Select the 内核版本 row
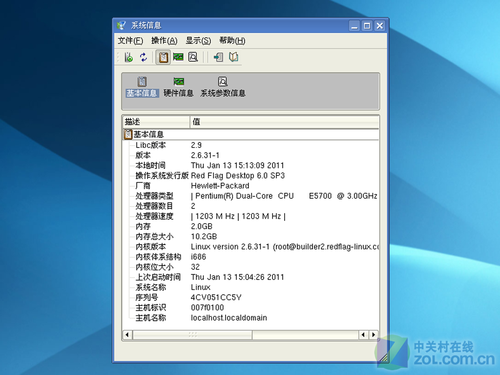Image resolution: width=500 pixels, height=375 pixels. (x=251, y=247)
